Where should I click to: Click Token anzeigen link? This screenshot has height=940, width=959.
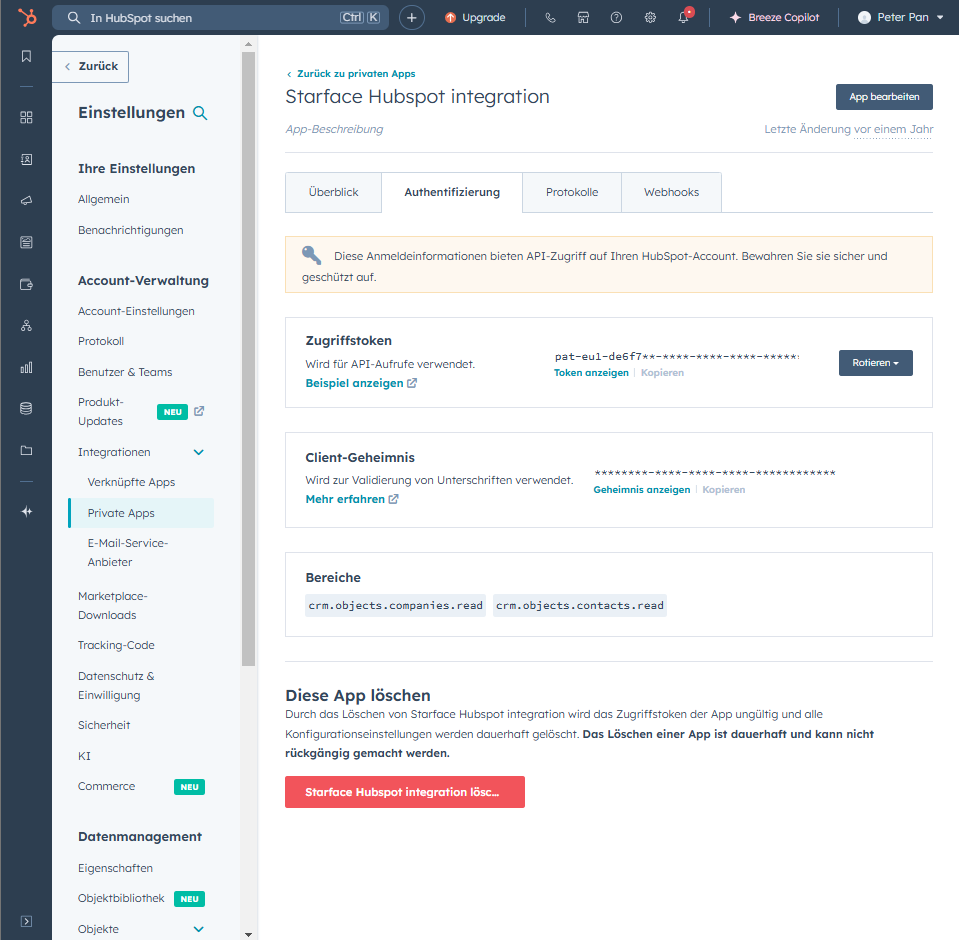[591, 373]
